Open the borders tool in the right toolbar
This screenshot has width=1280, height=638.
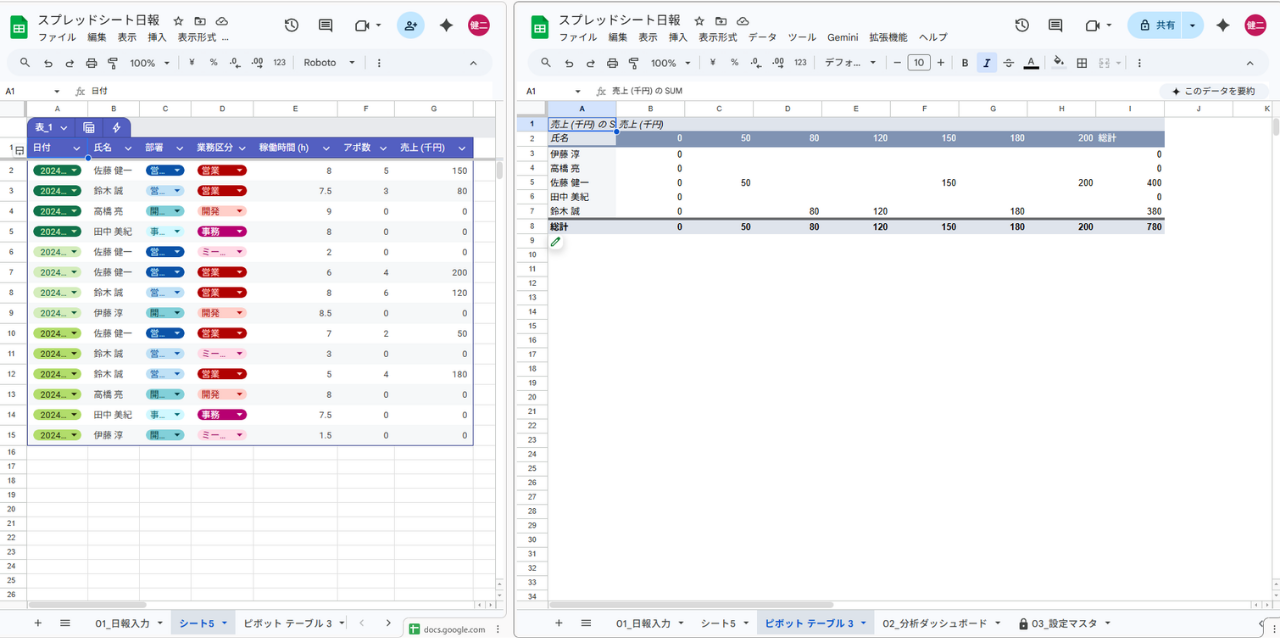click(x=1081, y=62)
